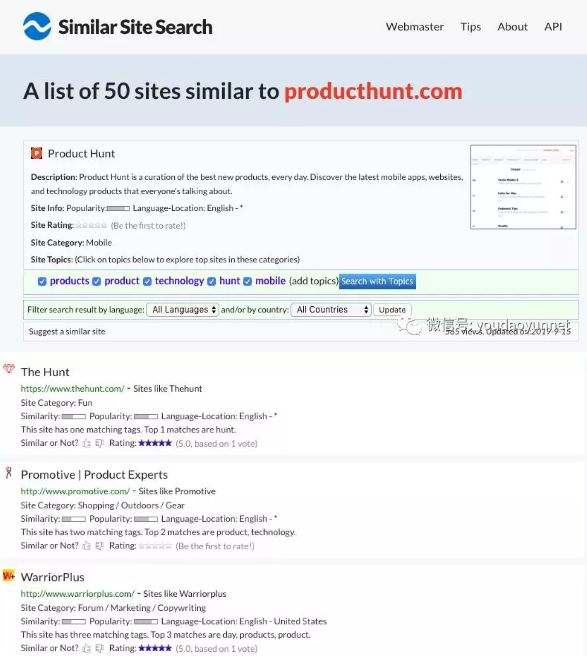Open the All Languages dropdown
This screenshot has width=587, height=656.
pos(182,310)
